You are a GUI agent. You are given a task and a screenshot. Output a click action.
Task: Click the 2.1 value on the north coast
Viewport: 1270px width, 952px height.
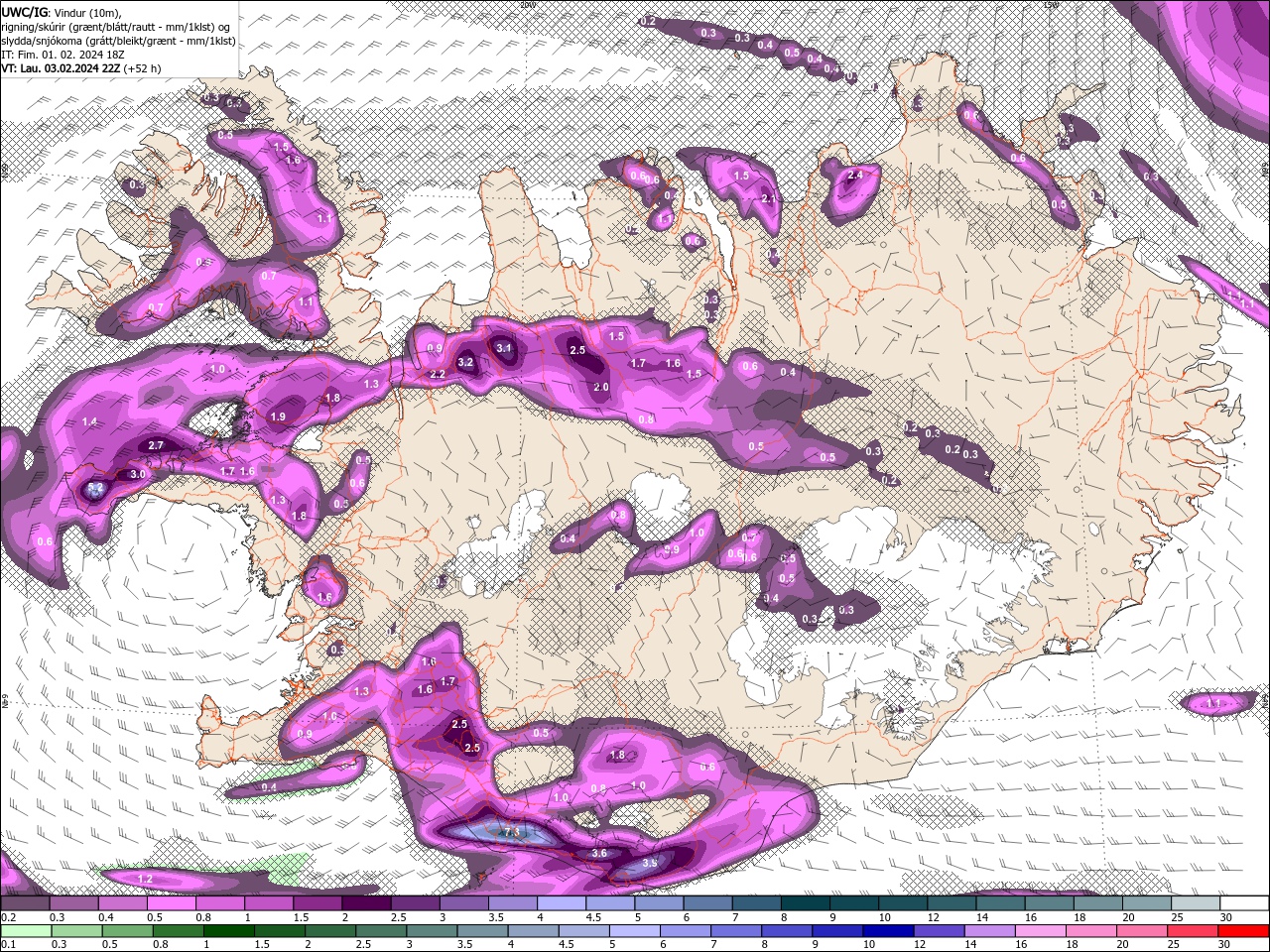(x=769, y=199)
